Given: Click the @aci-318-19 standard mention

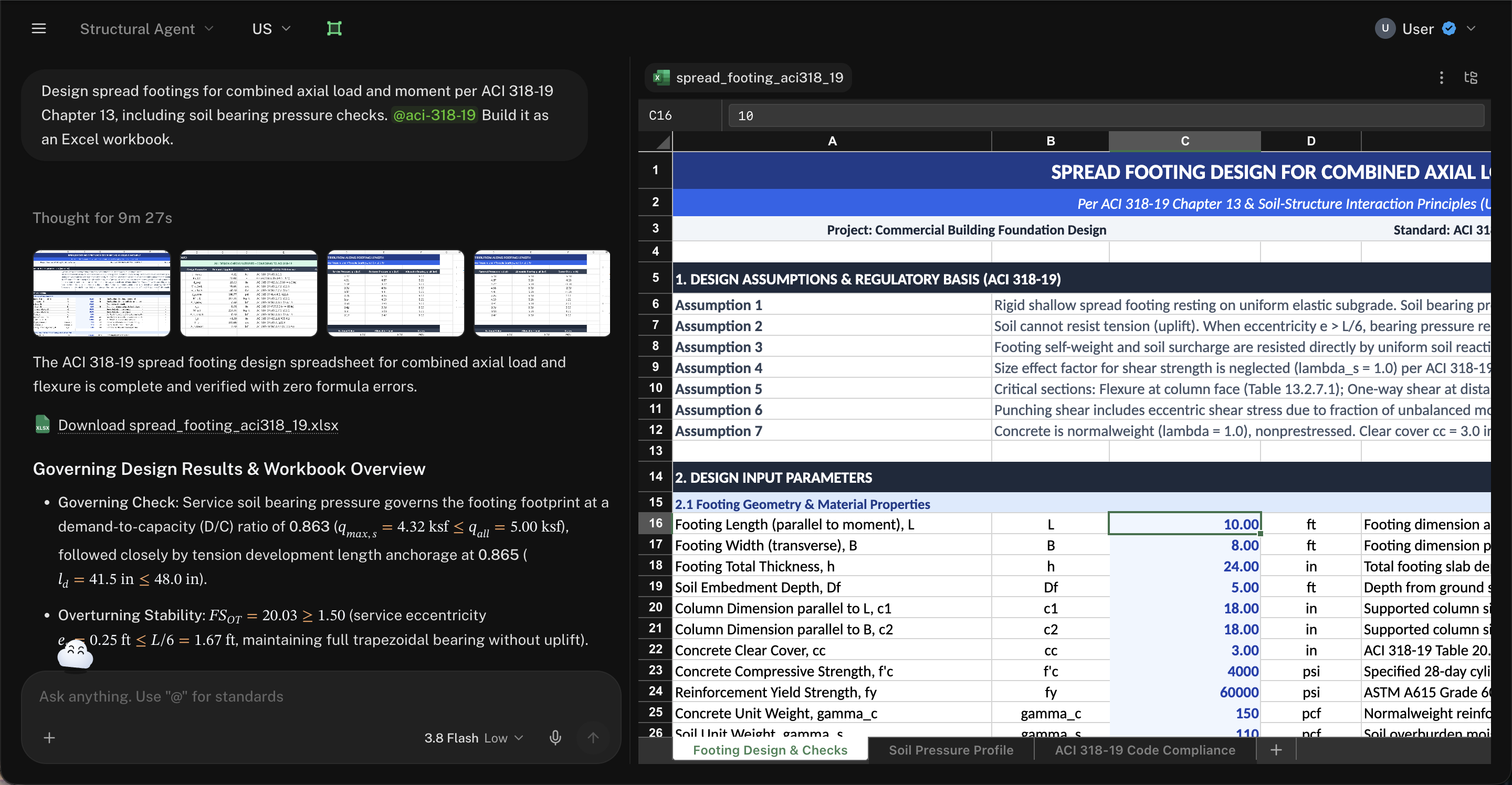Looking at the screenshot, I should coord(434,115).
